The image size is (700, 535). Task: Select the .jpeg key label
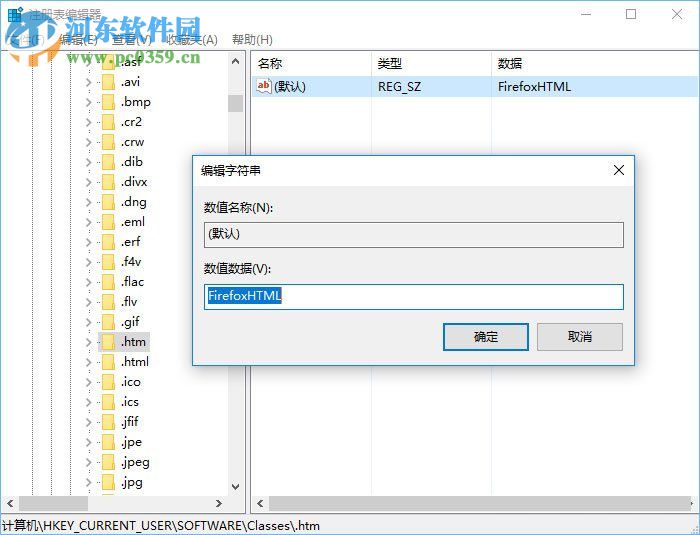135,463
